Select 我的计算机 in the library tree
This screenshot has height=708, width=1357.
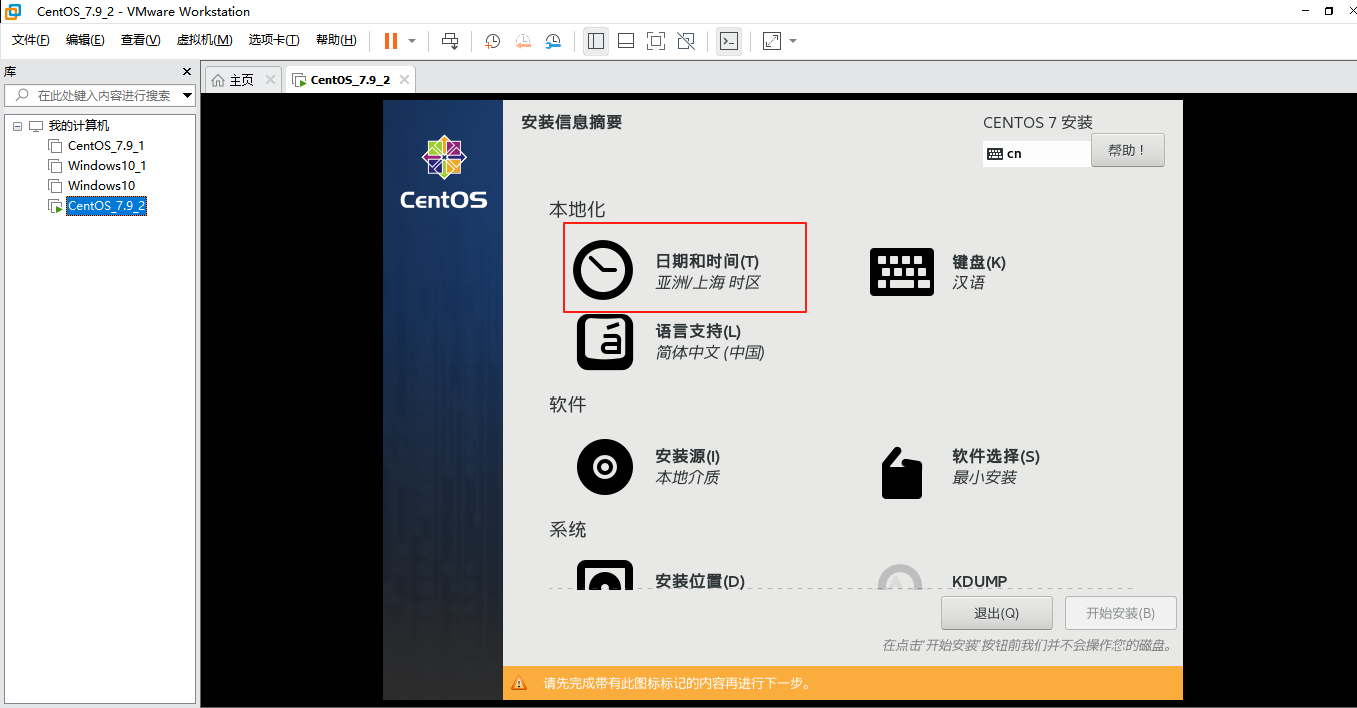pos(79,126)
